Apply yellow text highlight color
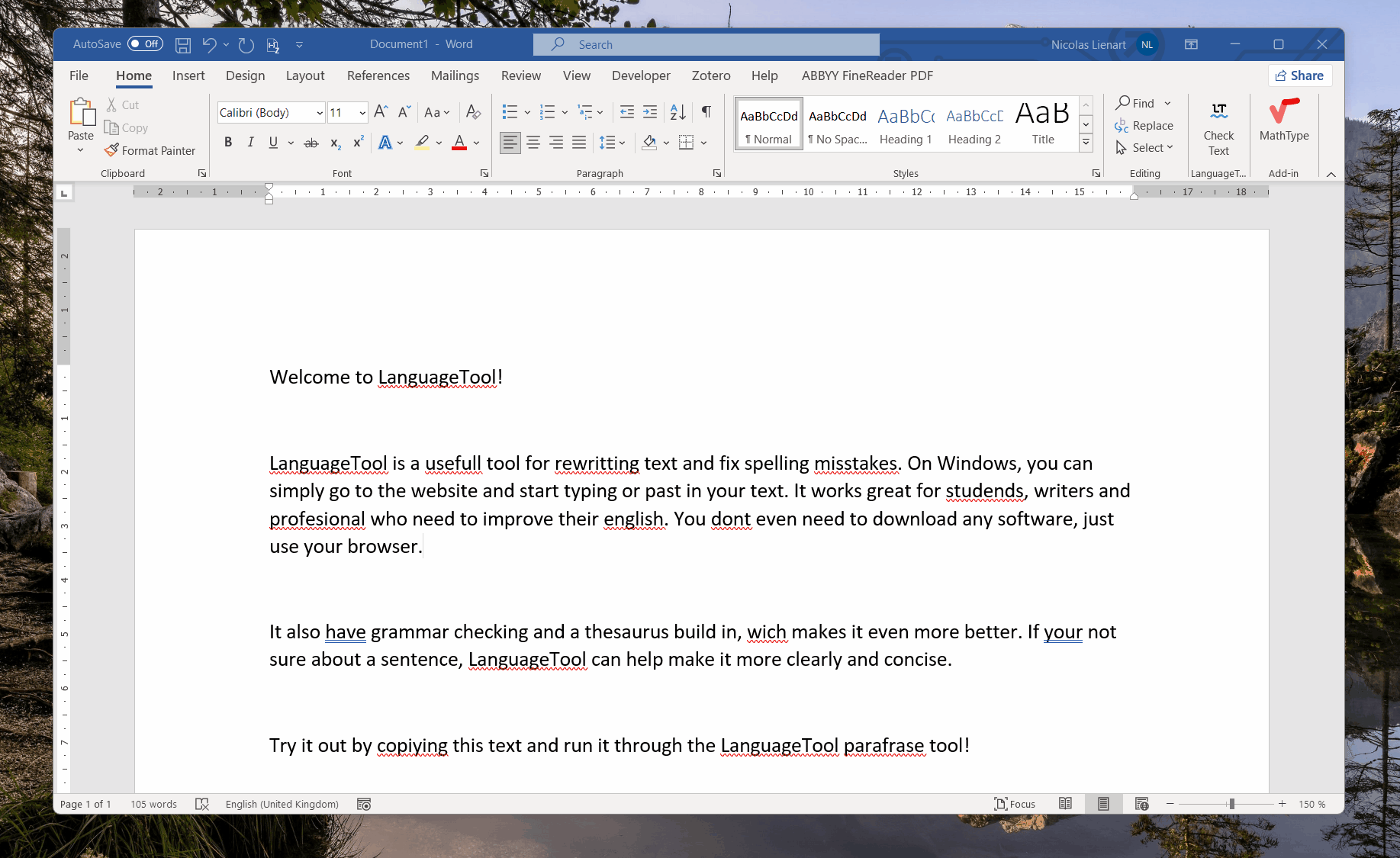 pos(422,143)
